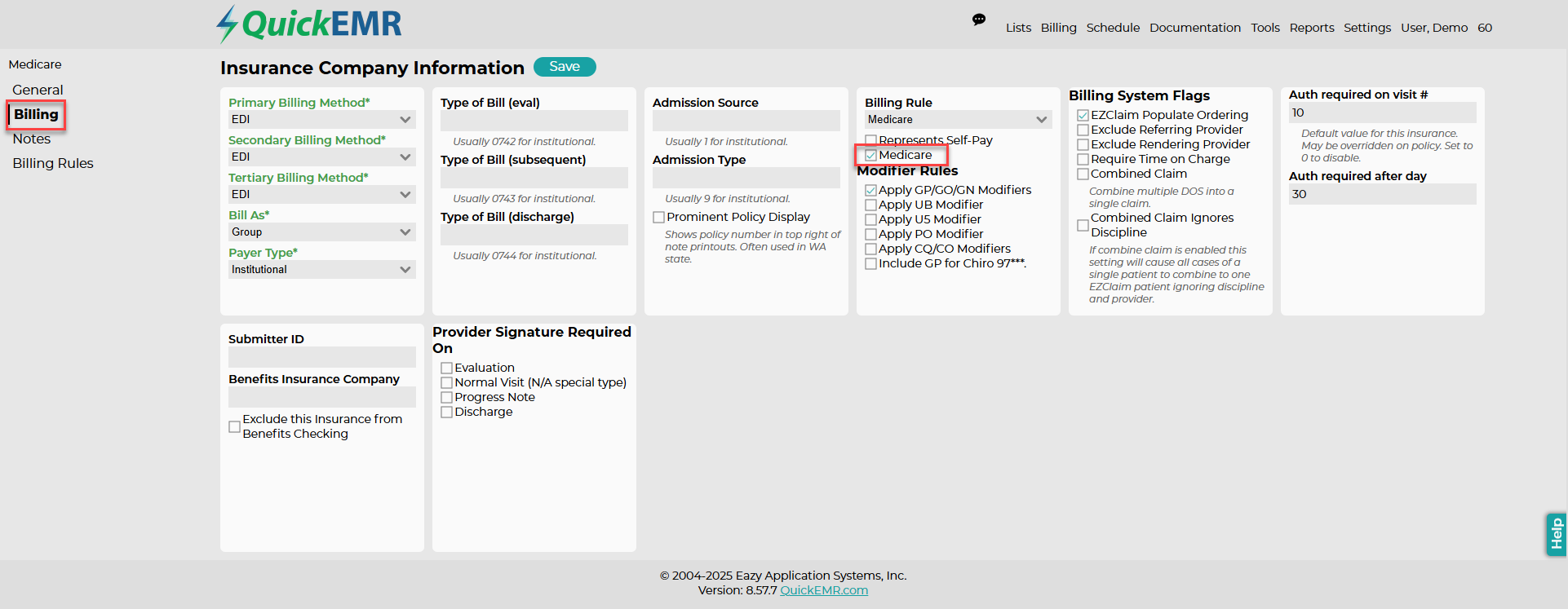Open the chat messages bubble icon
The image size is (1568, 609).
pos(979,20)
